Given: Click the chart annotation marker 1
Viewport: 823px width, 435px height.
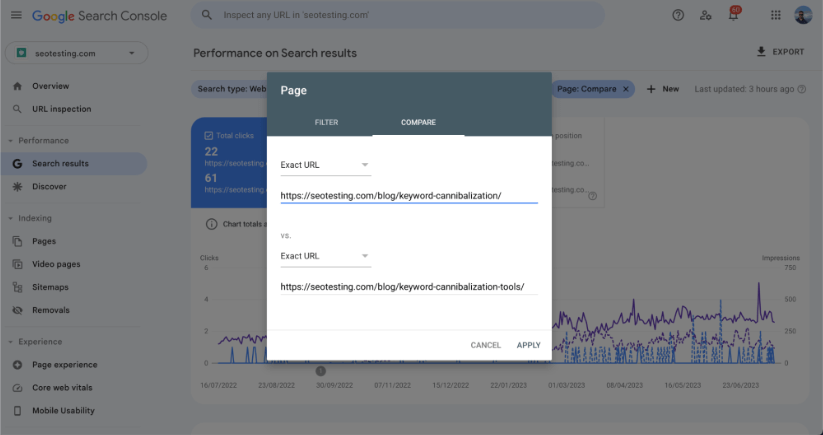Looking at the screenshot, I should [321, 371].
